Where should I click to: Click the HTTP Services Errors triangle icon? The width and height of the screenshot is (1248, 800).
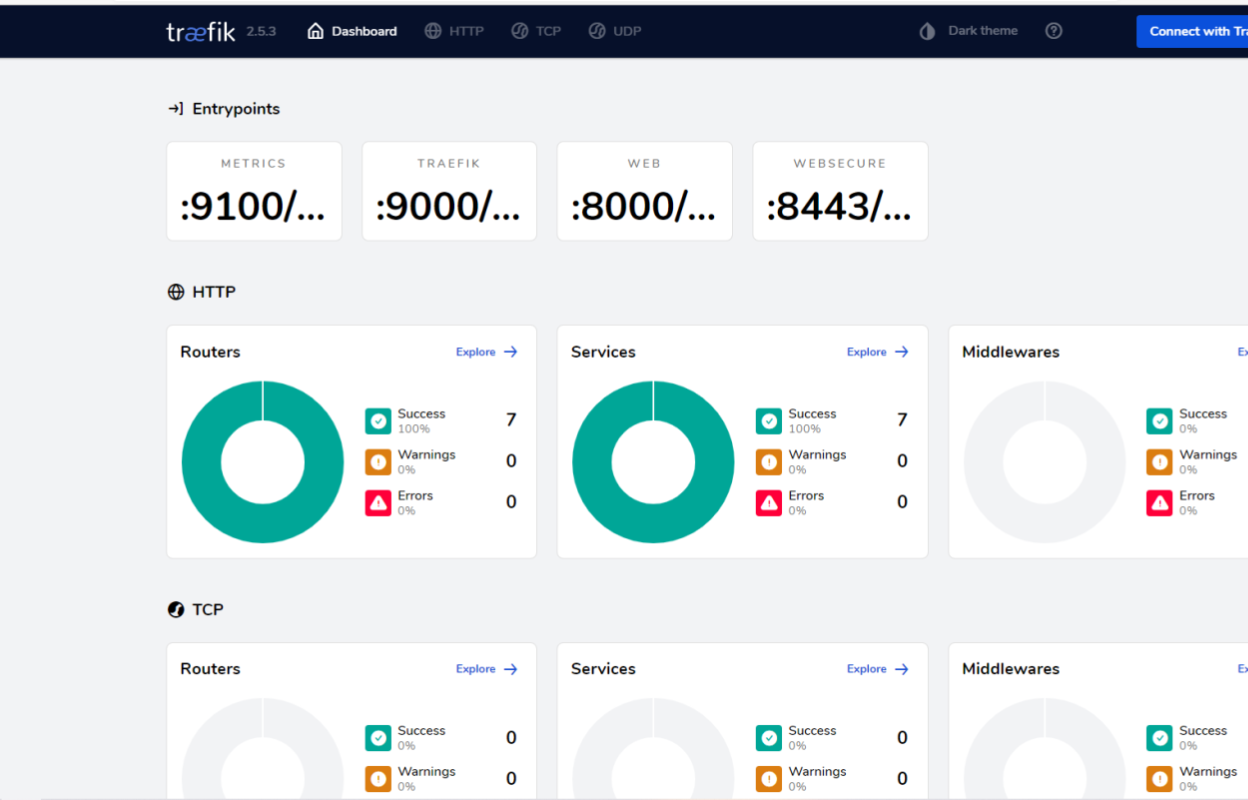point(769,503)
